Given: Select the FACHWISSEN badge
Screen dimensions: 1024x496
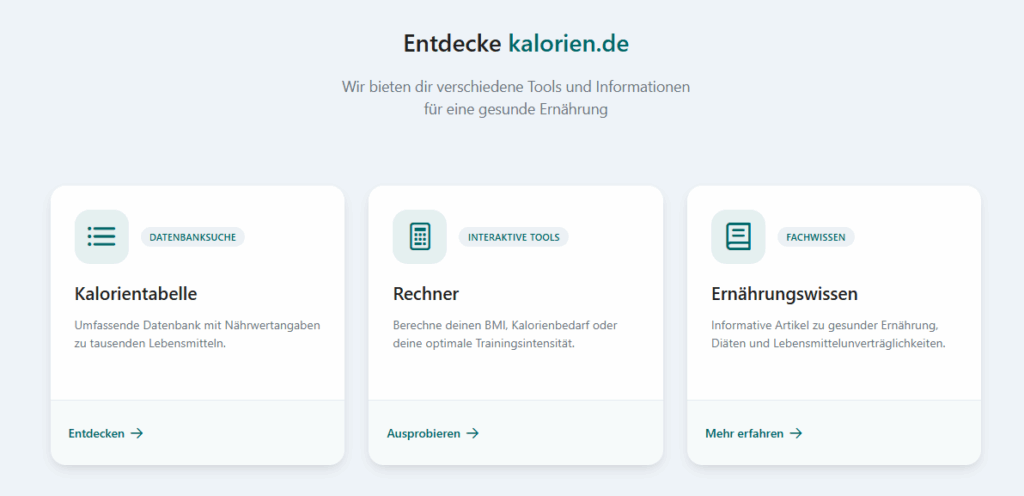Looking at the screenshot, I should pos(816,237).
